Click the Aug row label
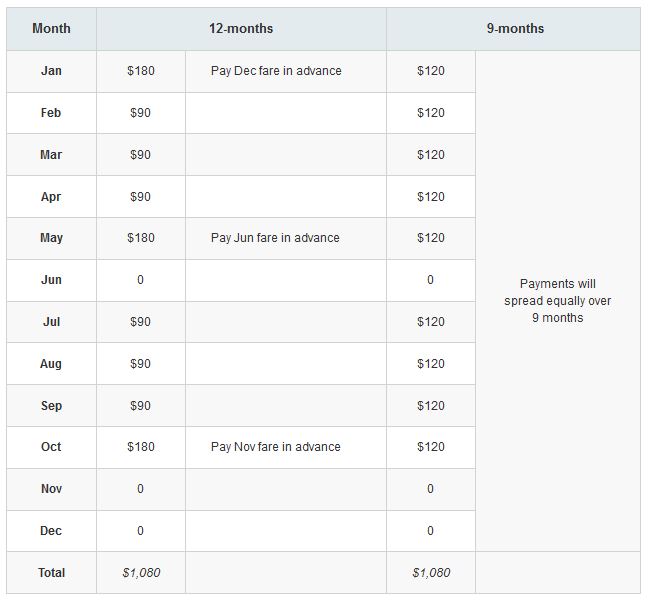This screenshot has width=648, height=602. click(x=51, y=364)
